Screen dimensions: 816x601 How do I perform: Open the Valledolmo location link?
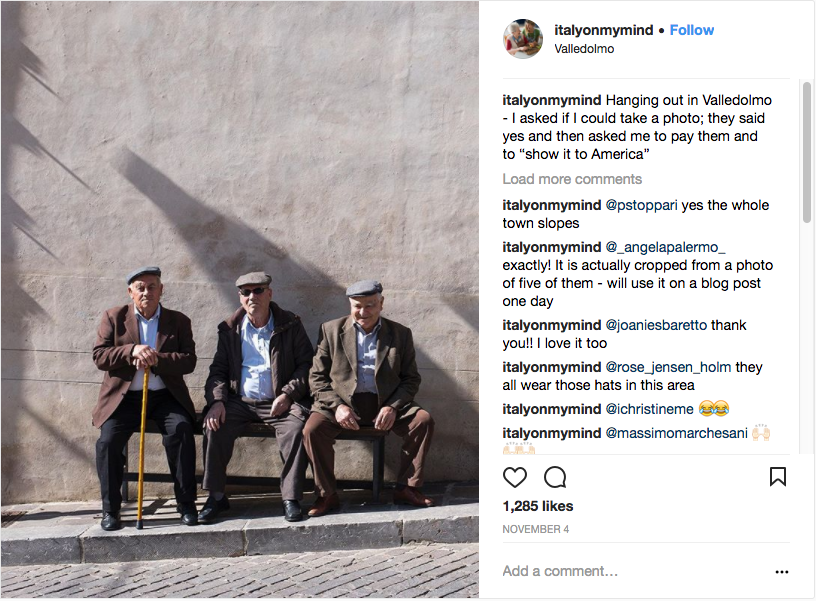click(x=584, y=49)
